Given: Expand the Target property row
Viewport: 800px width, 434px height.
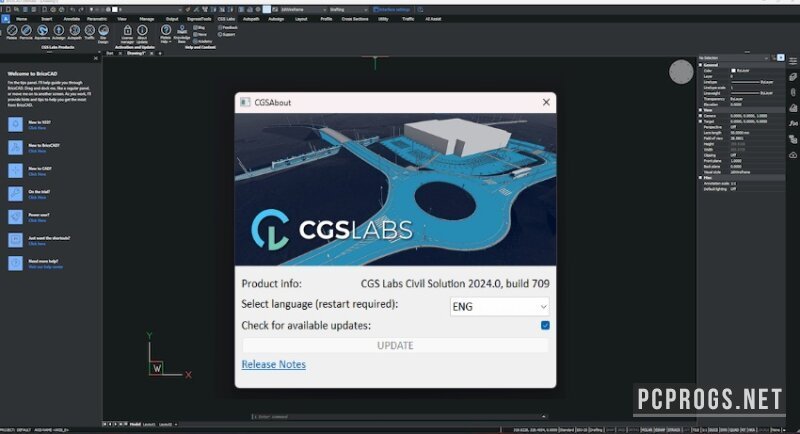Looking at the screenshot, I should pos(701,121).
